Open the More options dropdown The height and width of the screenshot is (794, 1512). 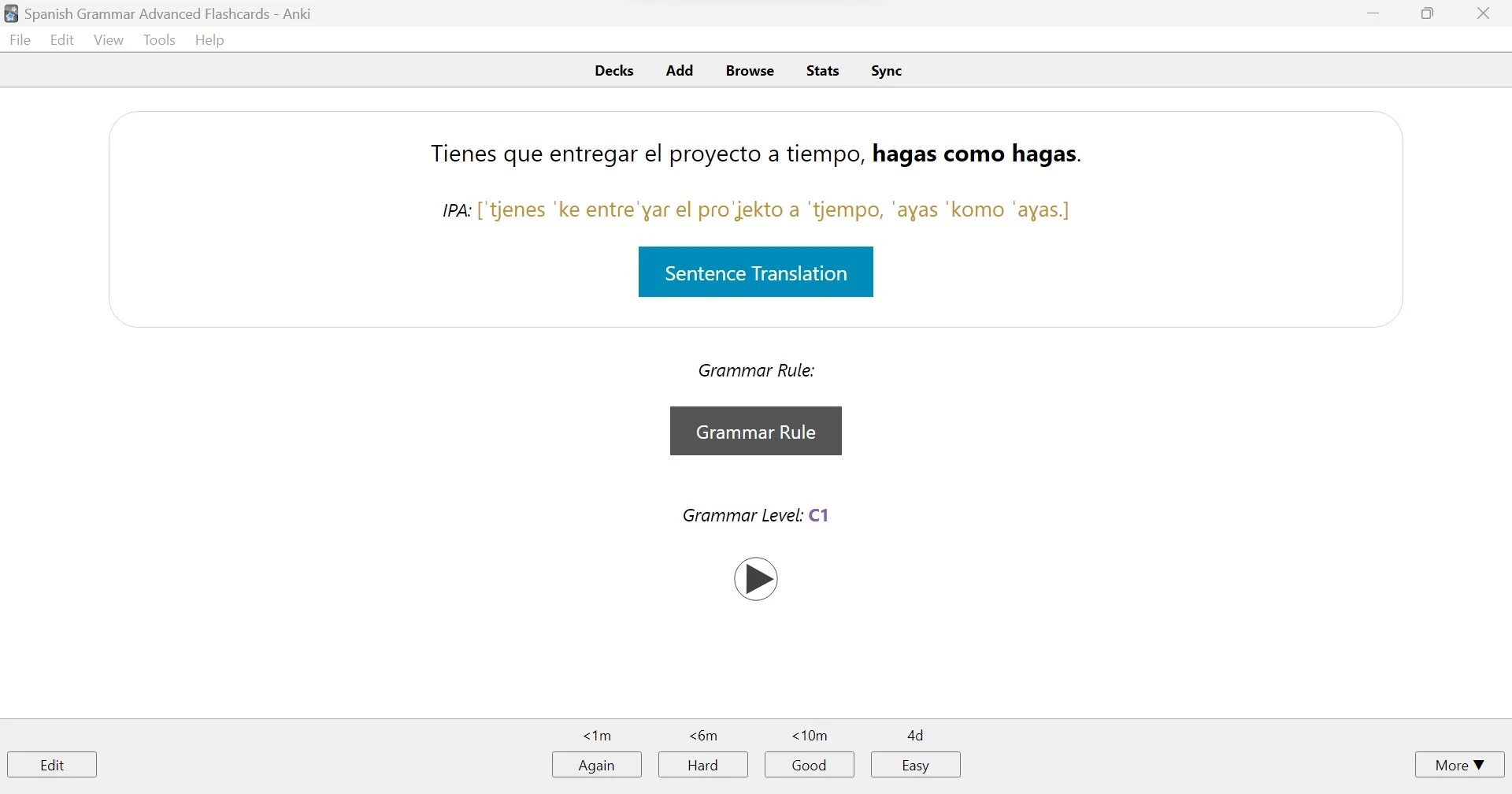[x=1458, y=764]
